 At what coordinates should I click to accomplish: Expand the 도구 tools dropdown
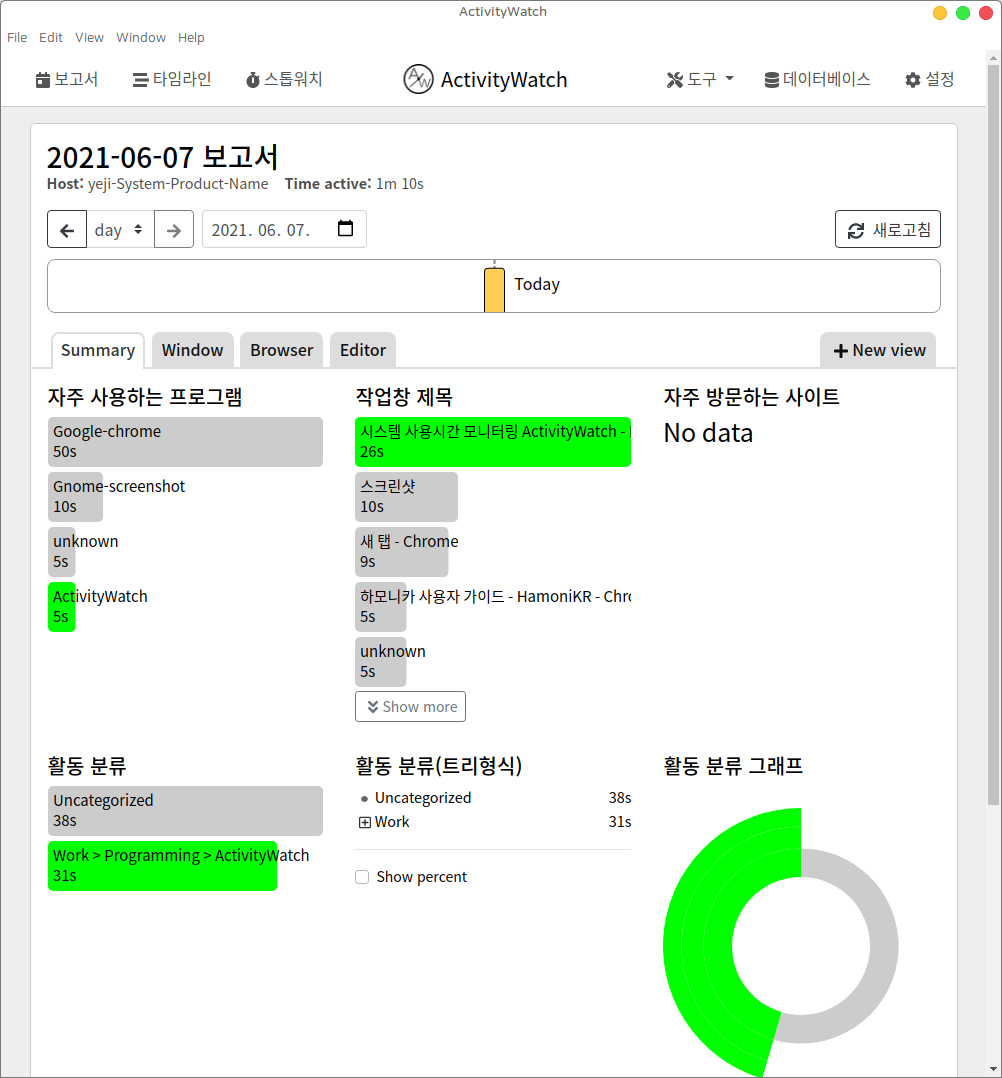700,80
